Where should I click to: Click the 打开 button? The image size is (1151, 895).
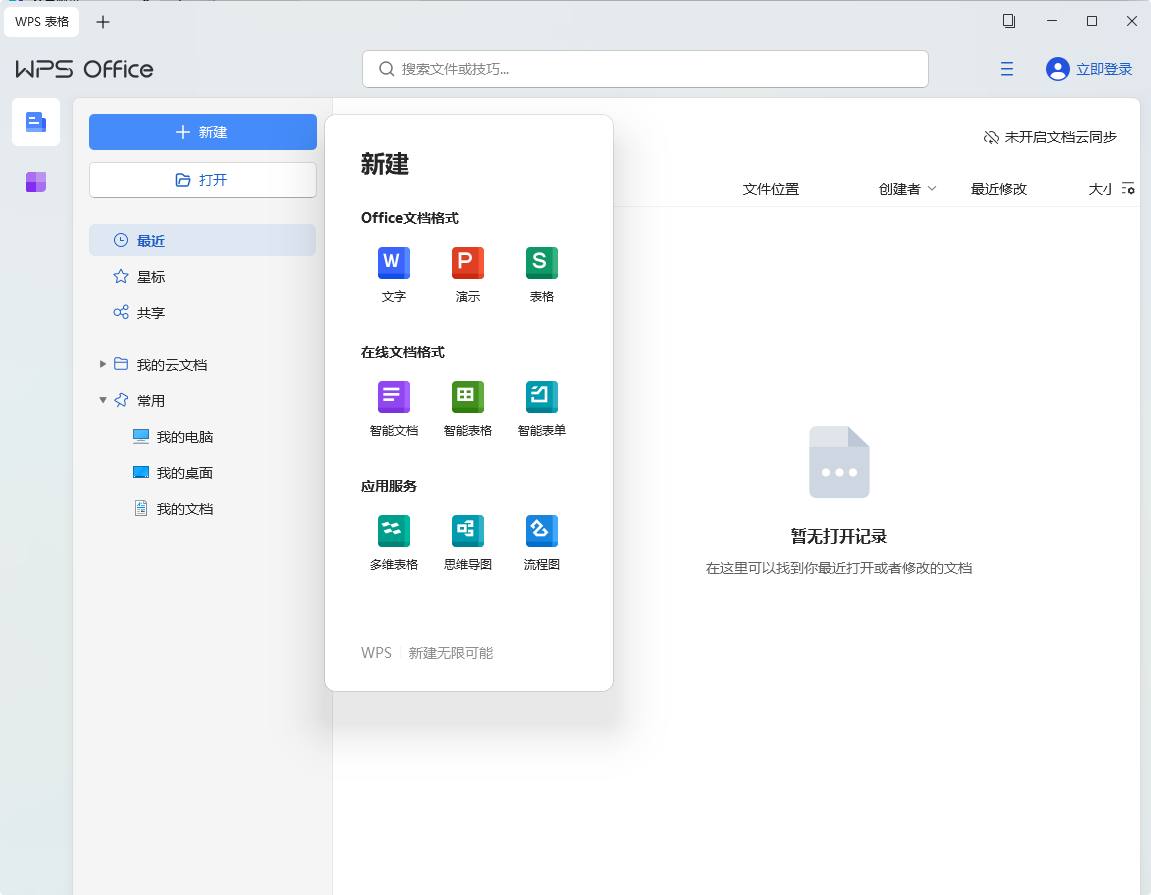pos(203,180)
